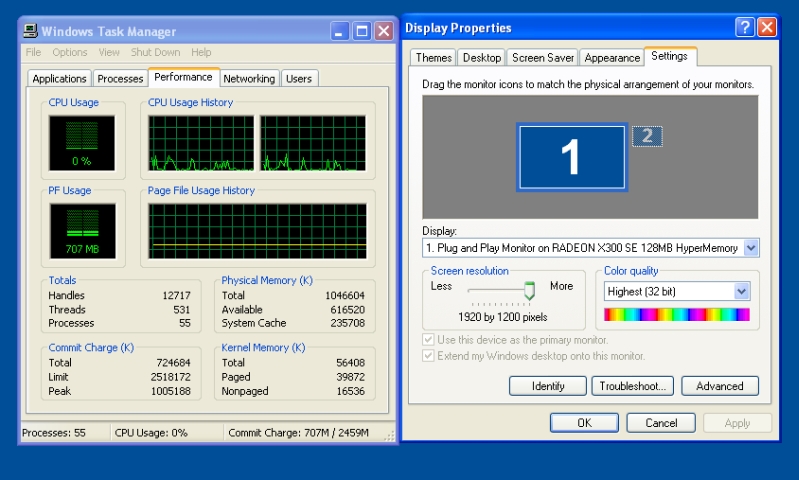Click the Commit Charge Peak value 1005188
Viewport: 799px width, 480px height.
171,391
